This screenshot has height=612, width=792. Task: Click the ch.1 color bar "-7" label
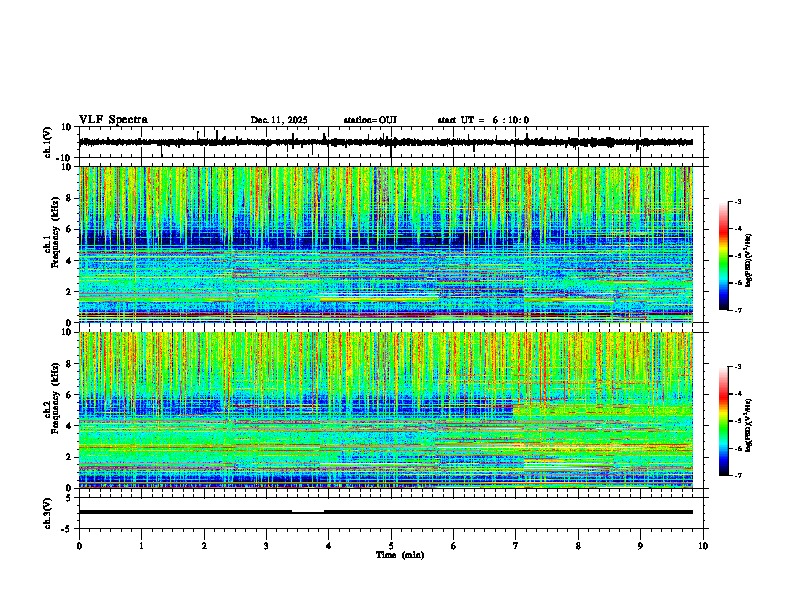(738, 311)
